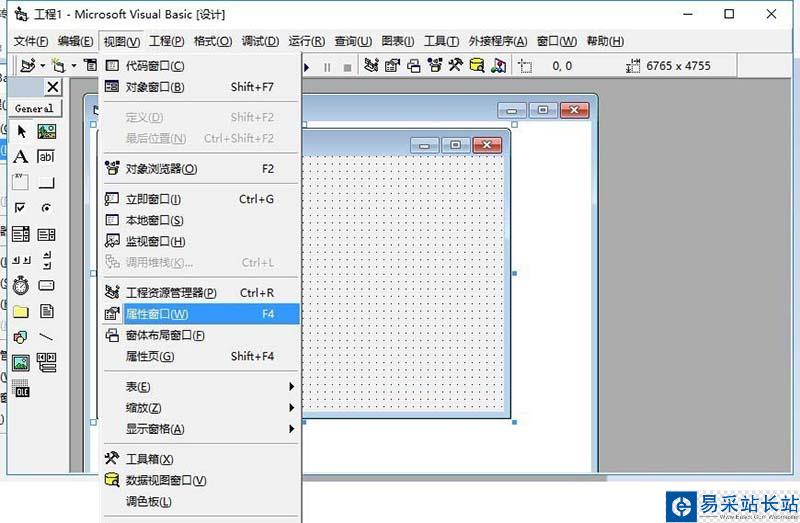The width and height of the screenshot is (800, 523).
Task: Select the DriveListBox control in the toolbox
Action: 46,285
